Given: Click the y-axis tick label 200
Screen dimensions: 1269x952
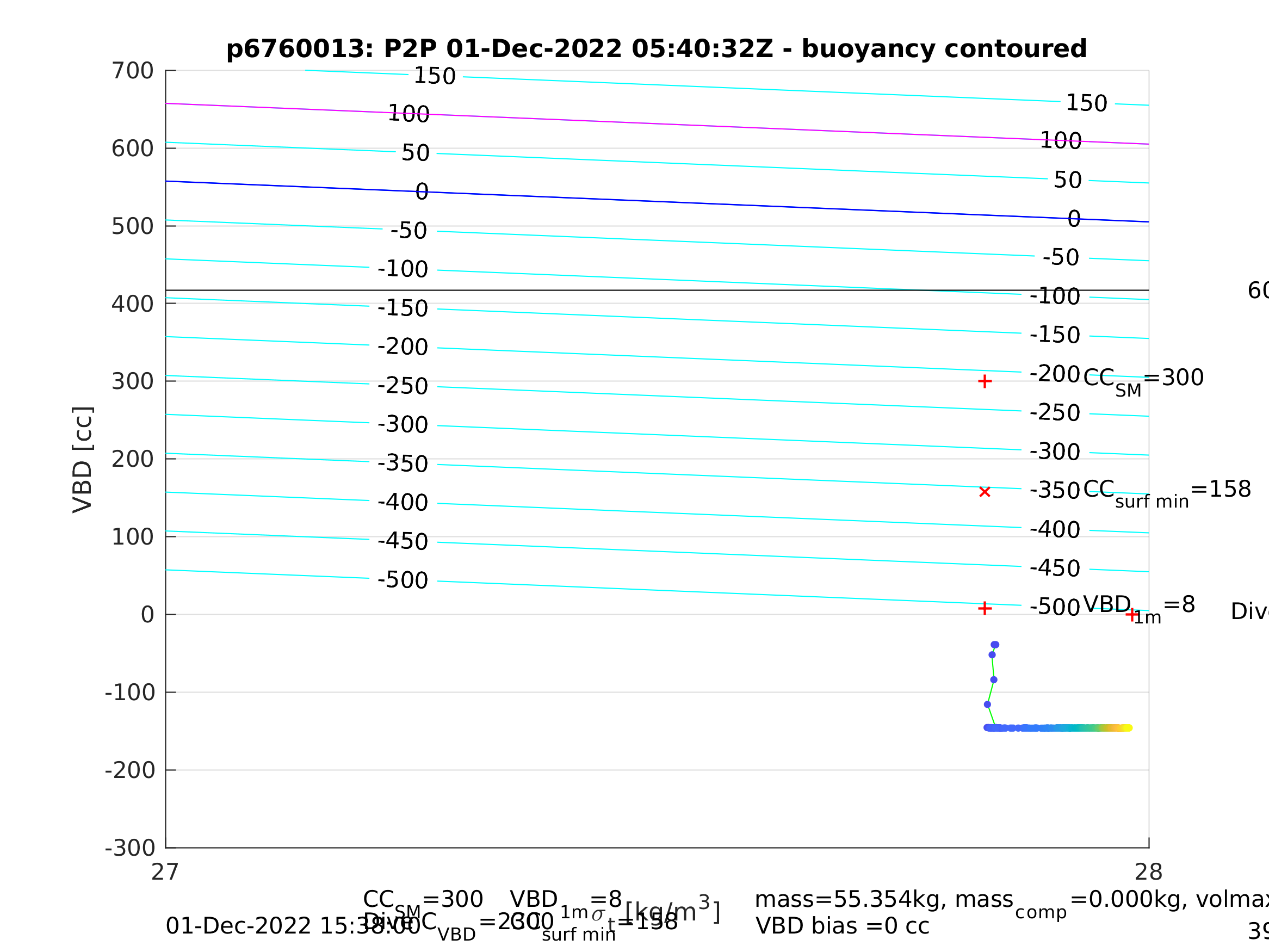Looking at the screenshot, I should pyautogui.click(x=133, y=459).
